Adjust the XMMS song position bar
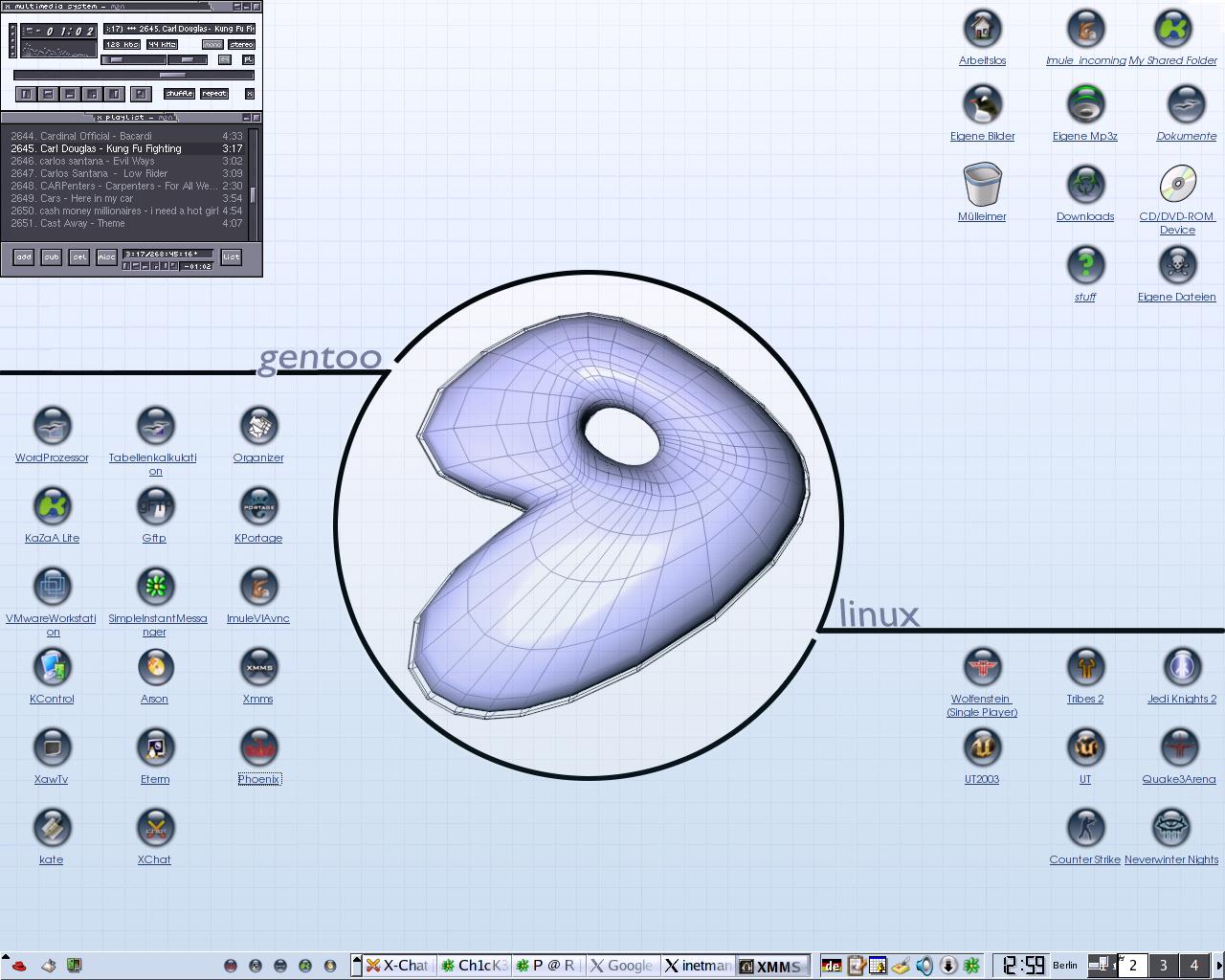 point(134,75)
